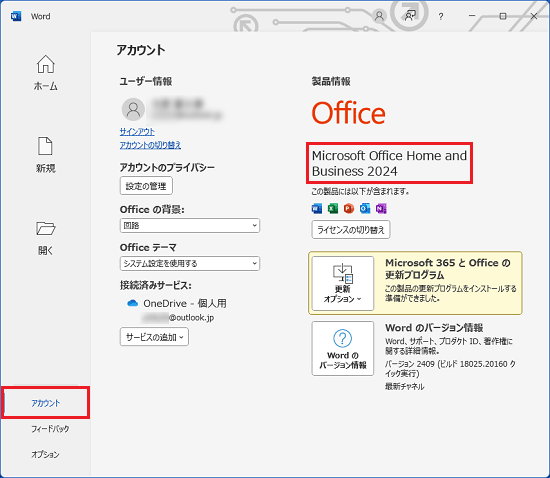Close the Word window
The image size is (550, 478).
(x=534, y=16)
